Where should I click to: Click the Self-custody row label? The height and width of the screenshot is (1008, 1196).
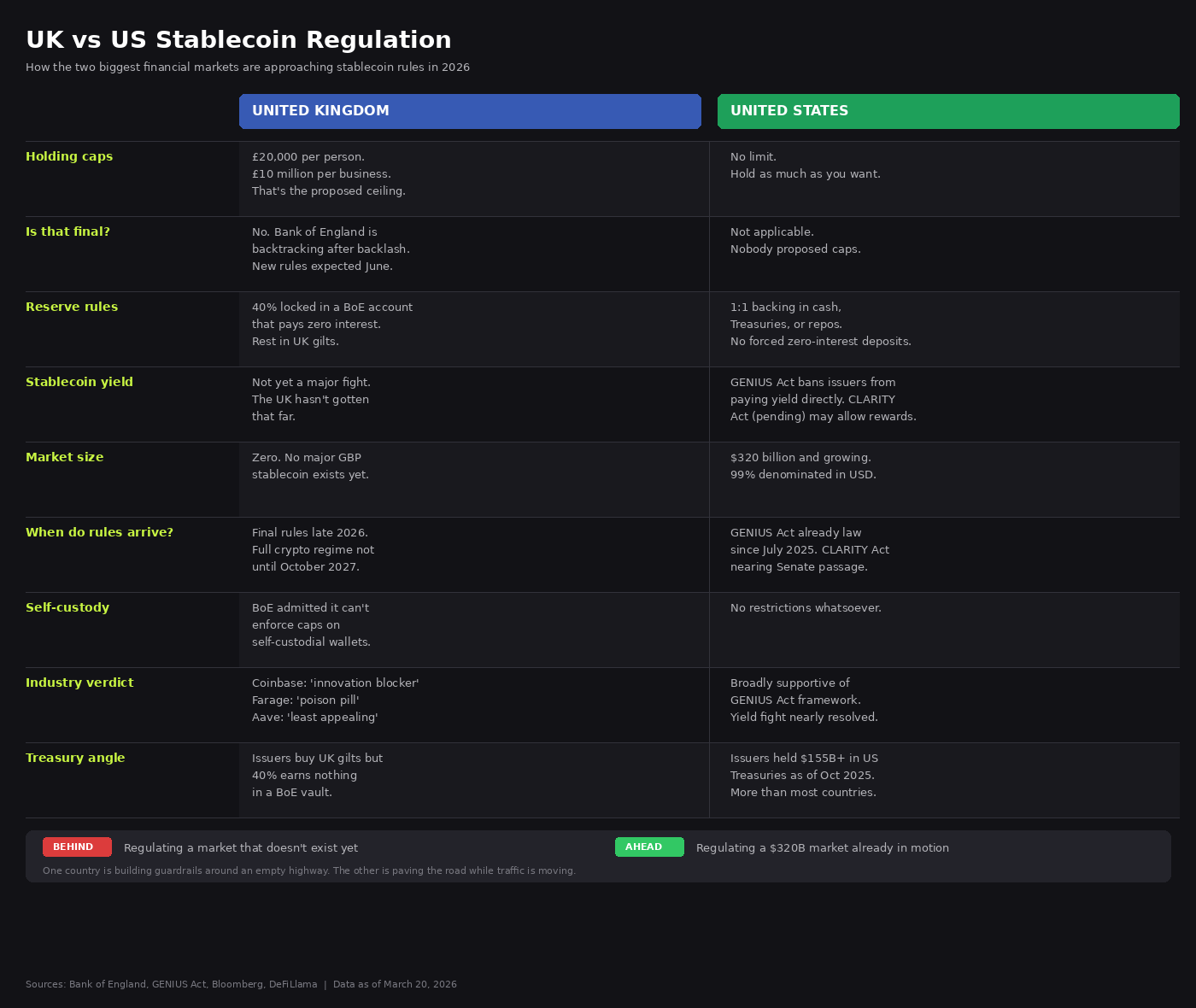67,607
